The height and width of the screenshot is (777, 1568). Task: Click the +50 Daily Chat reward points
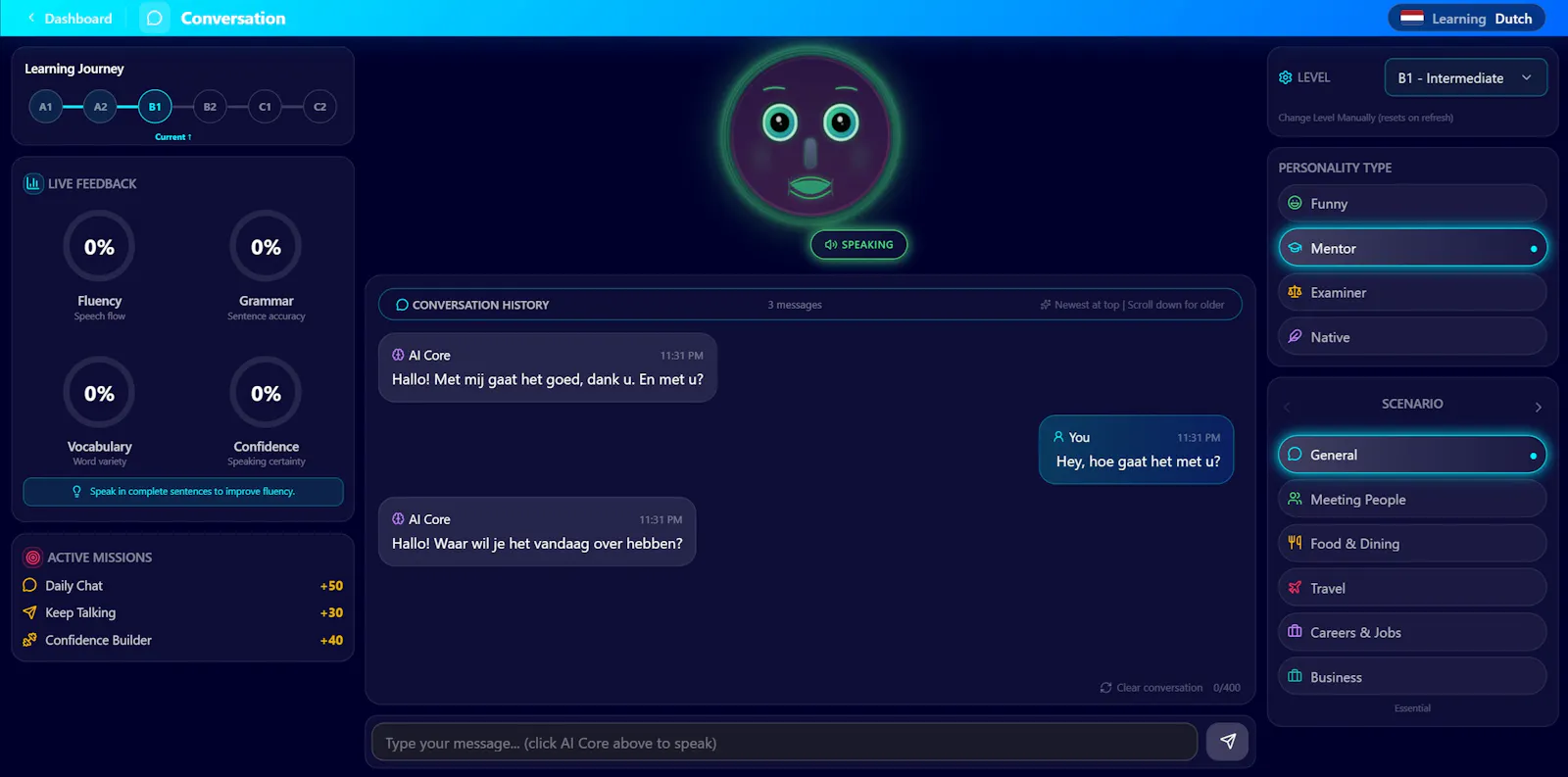[x=331, y=586]
